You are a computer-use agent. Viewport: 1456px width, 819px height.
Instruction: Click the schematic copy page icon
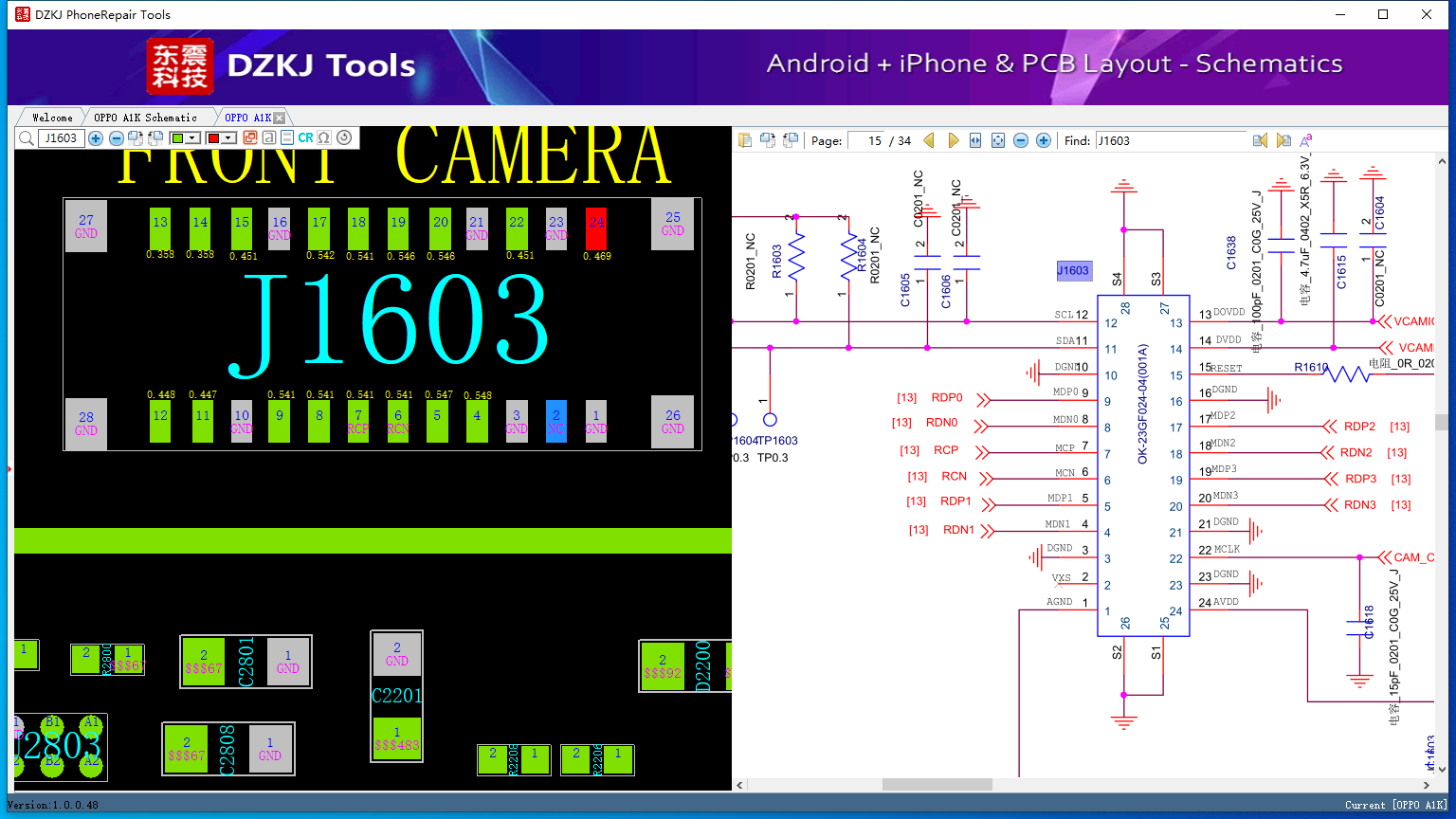[x=745, y=140]
